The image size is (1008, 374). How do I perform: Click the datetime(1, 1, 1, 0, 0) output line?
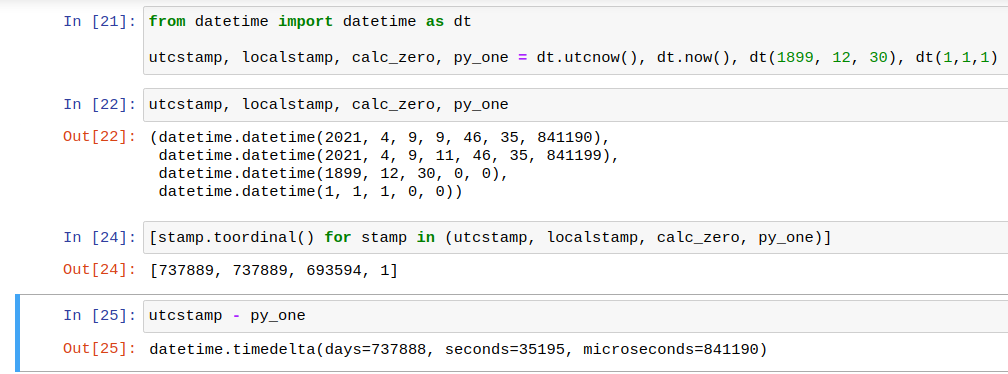310,191
